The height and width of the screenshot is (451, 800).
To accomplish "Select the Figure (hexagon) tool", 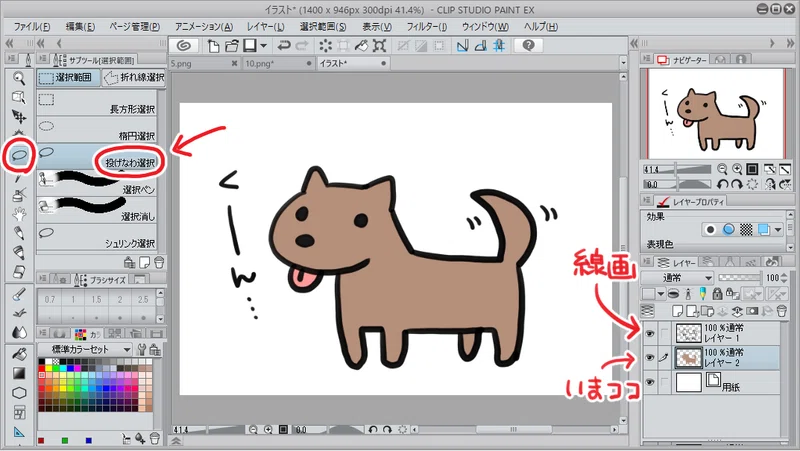I will 19,393.
